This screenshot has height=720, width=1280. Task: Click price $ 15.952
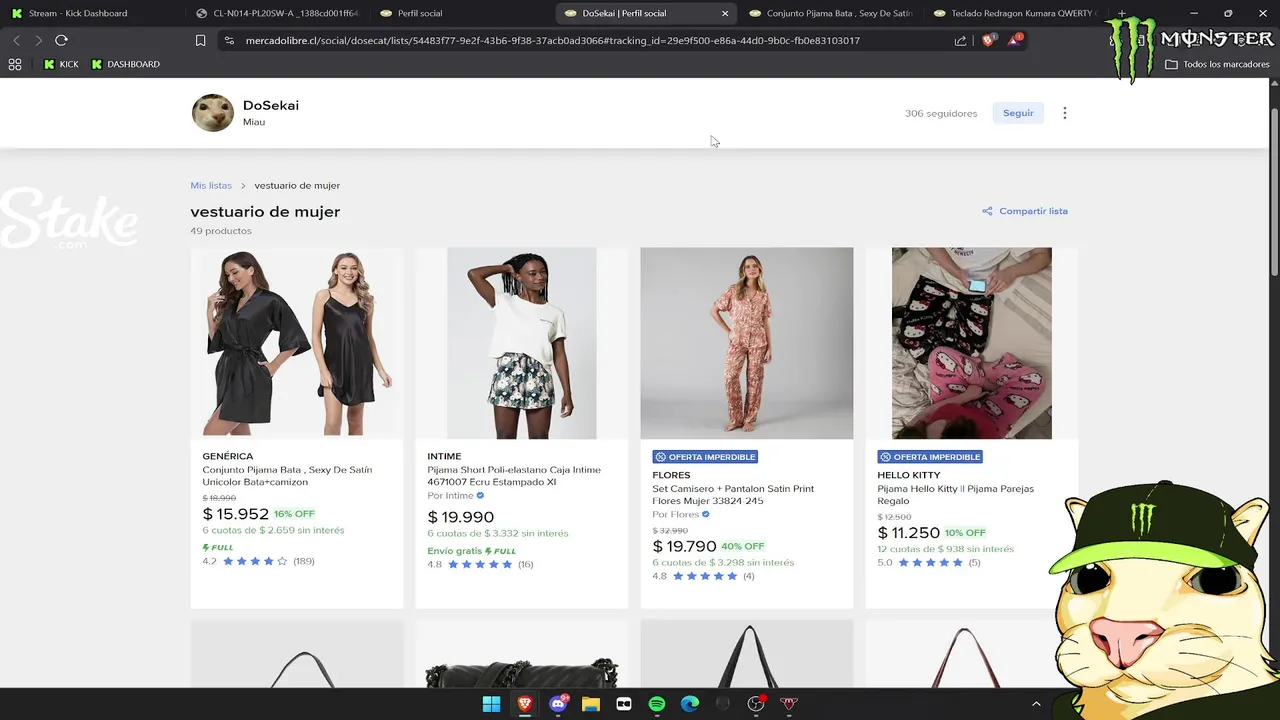click(236, 514)
